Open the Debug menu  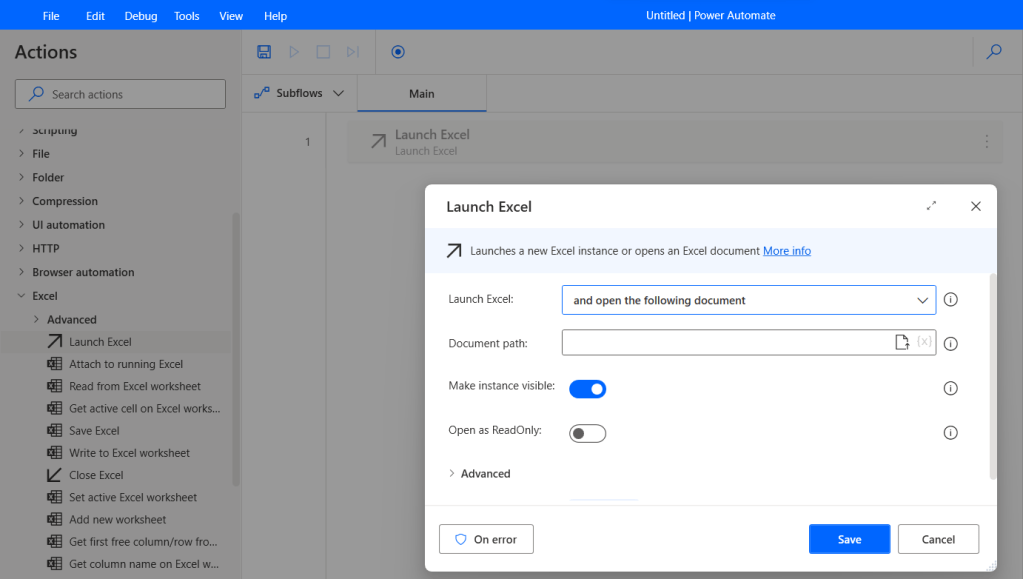(x=140, y=16)
